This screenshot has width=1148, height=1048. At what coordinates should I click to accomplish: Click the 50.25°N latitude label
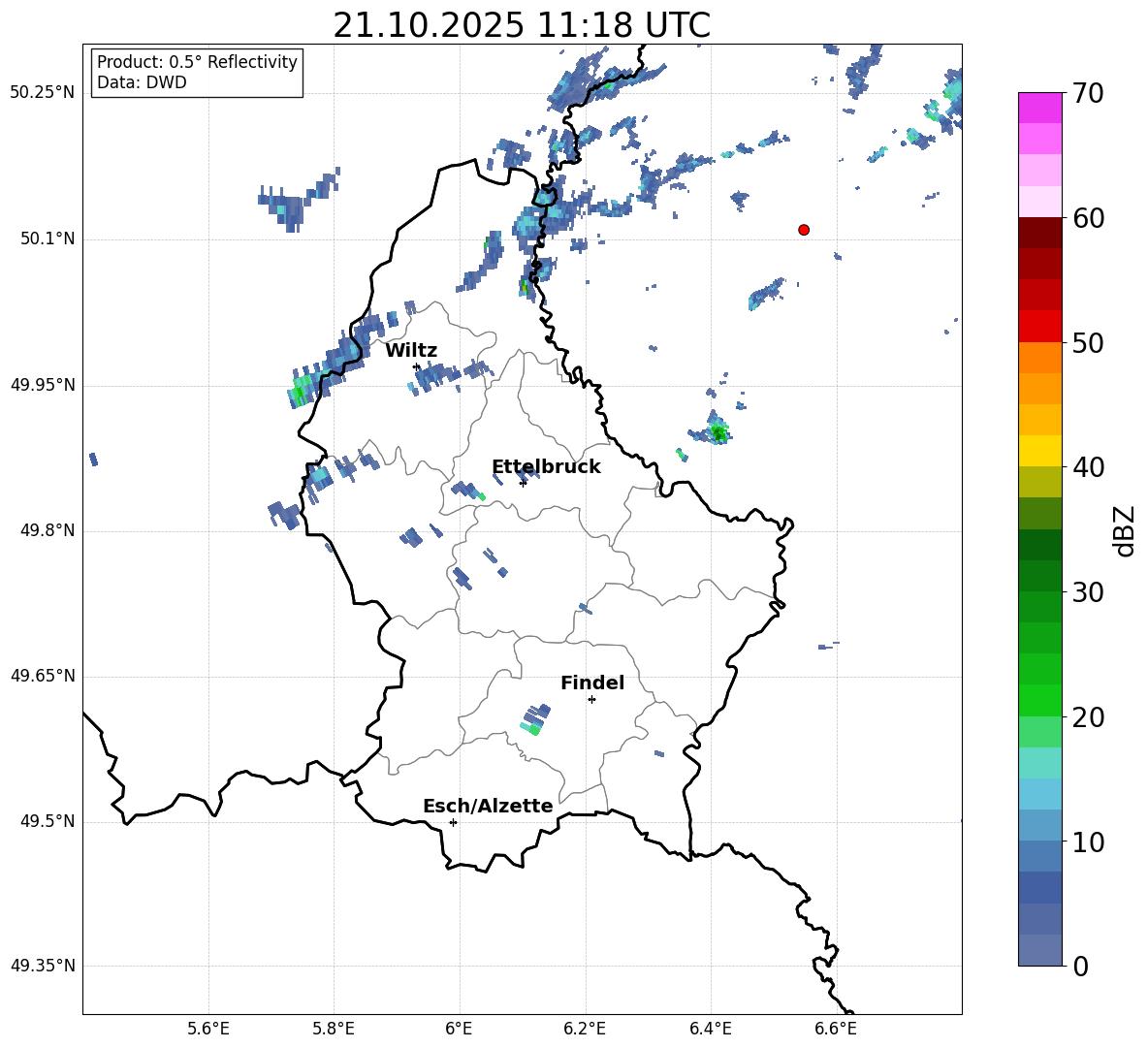coord(44,93)
